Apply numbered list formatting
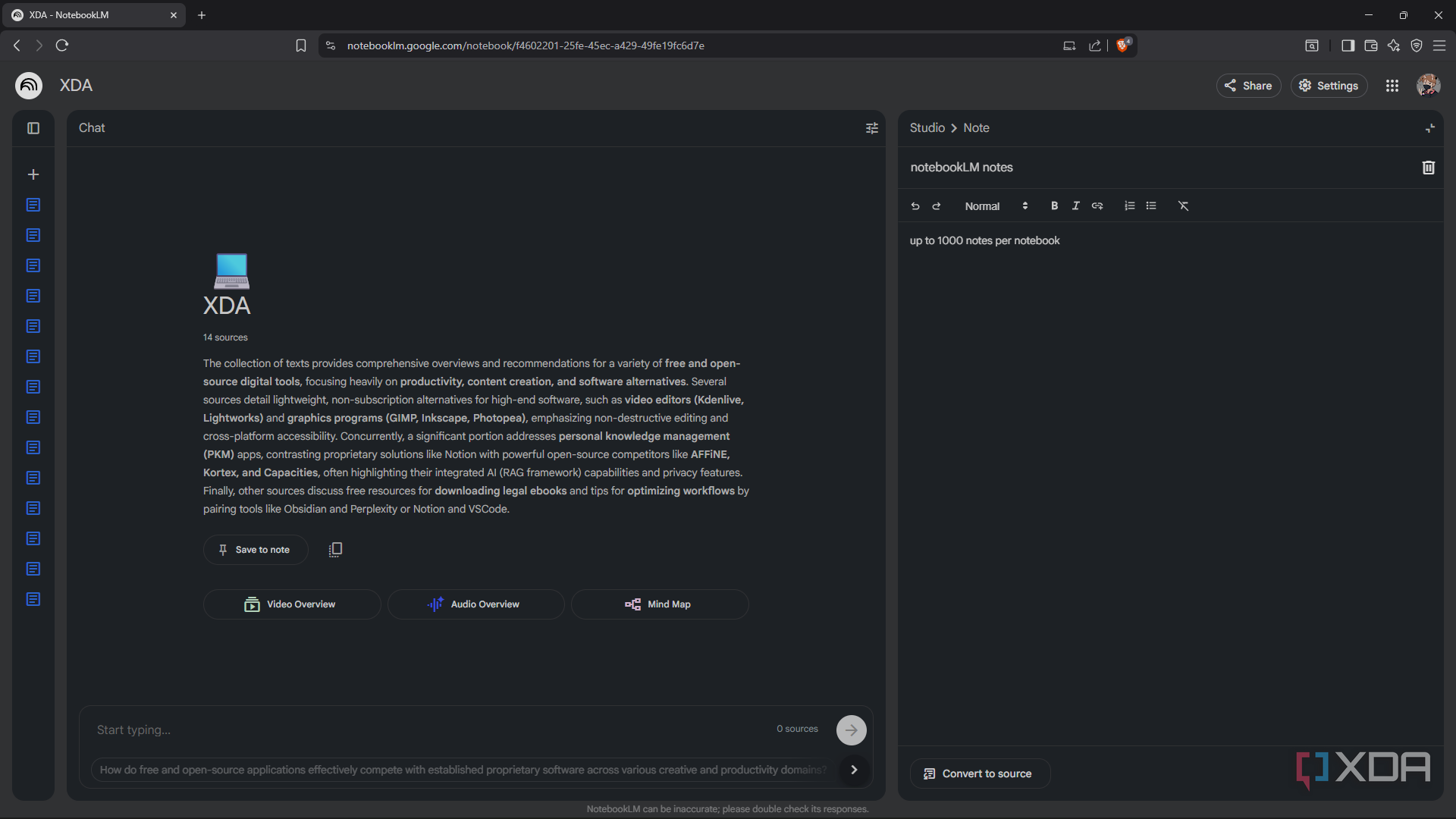1456x819 pixels. pos(1130,206)
